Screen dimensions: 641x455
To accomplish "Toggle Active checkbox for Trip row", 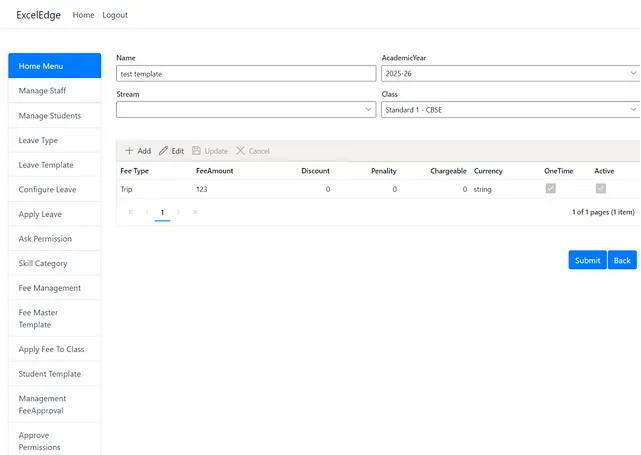I will point(601,188).
